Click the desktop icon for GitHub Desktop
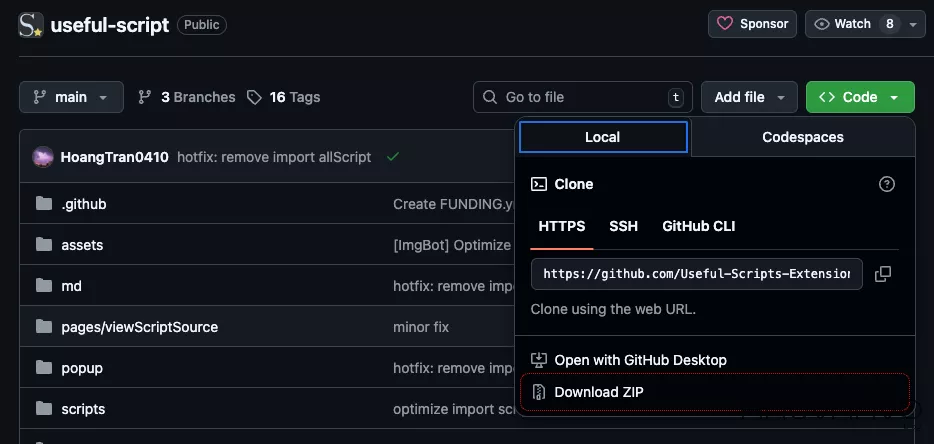 coord(538,360)
